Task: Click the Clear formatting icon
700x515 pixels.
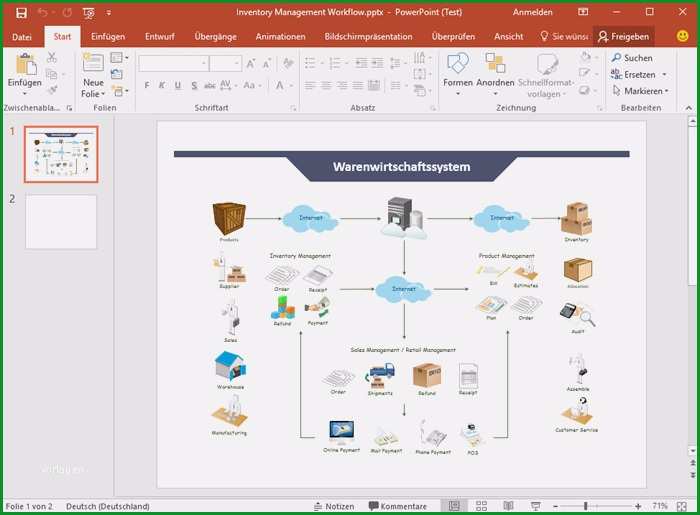Action: point(288,63)
